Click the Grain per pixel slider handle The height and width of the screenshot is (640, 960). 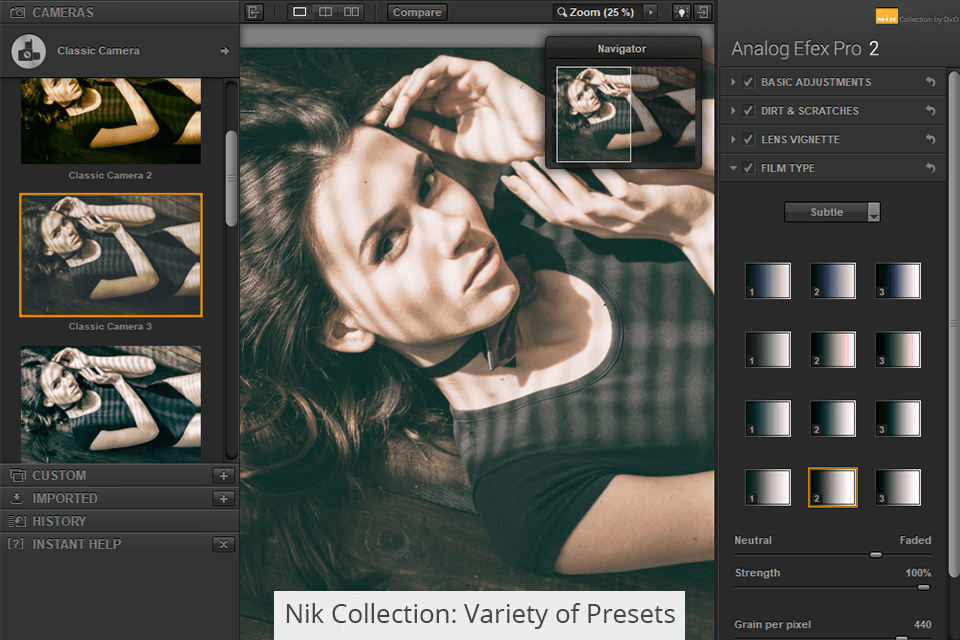pos(901,638)
